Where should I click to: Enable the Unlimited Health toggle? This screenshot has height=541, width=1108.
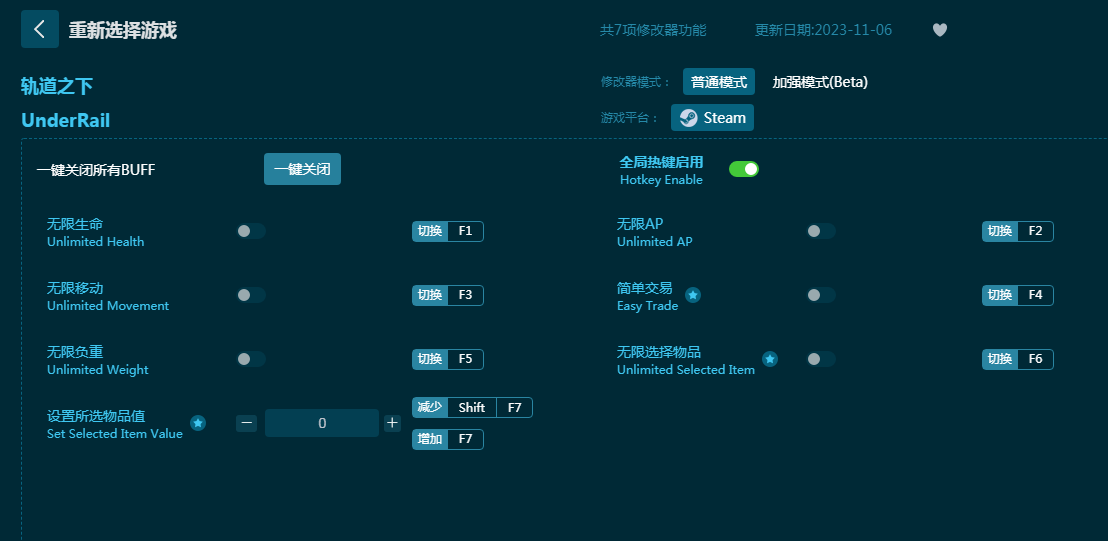point(251,231)
